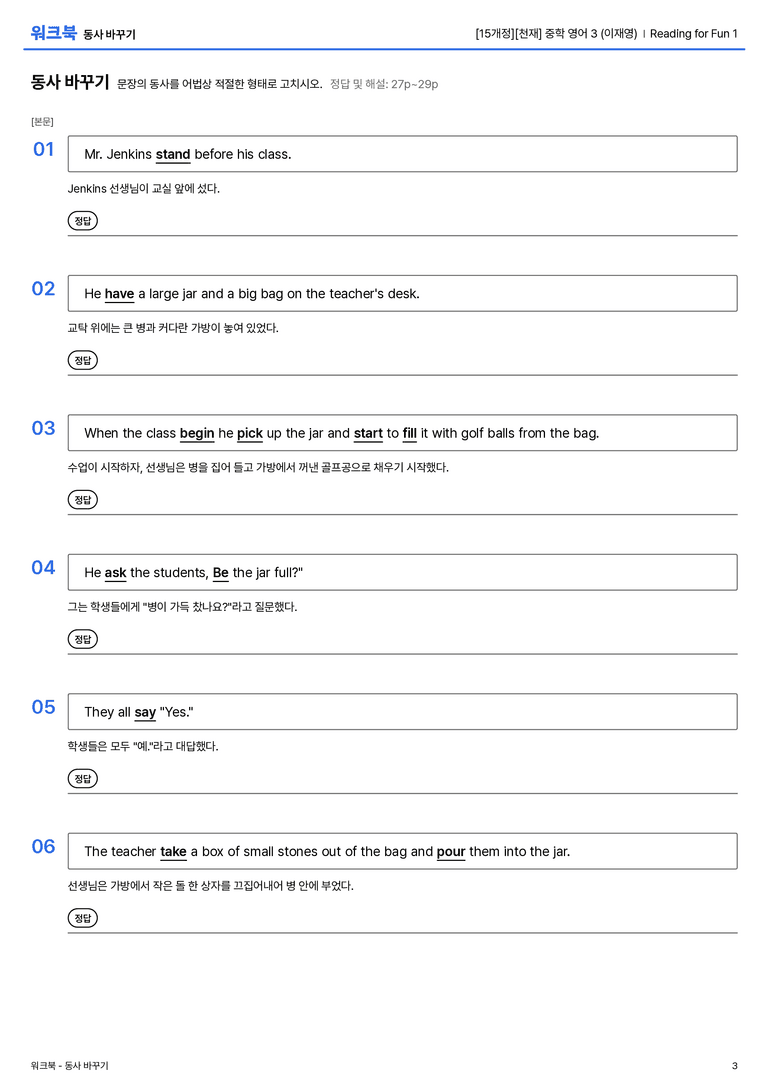This screenshot has width=768, height=1087.
Task: Click the underlined word 'pour' in question 06
Action: [x=451, y=851]
